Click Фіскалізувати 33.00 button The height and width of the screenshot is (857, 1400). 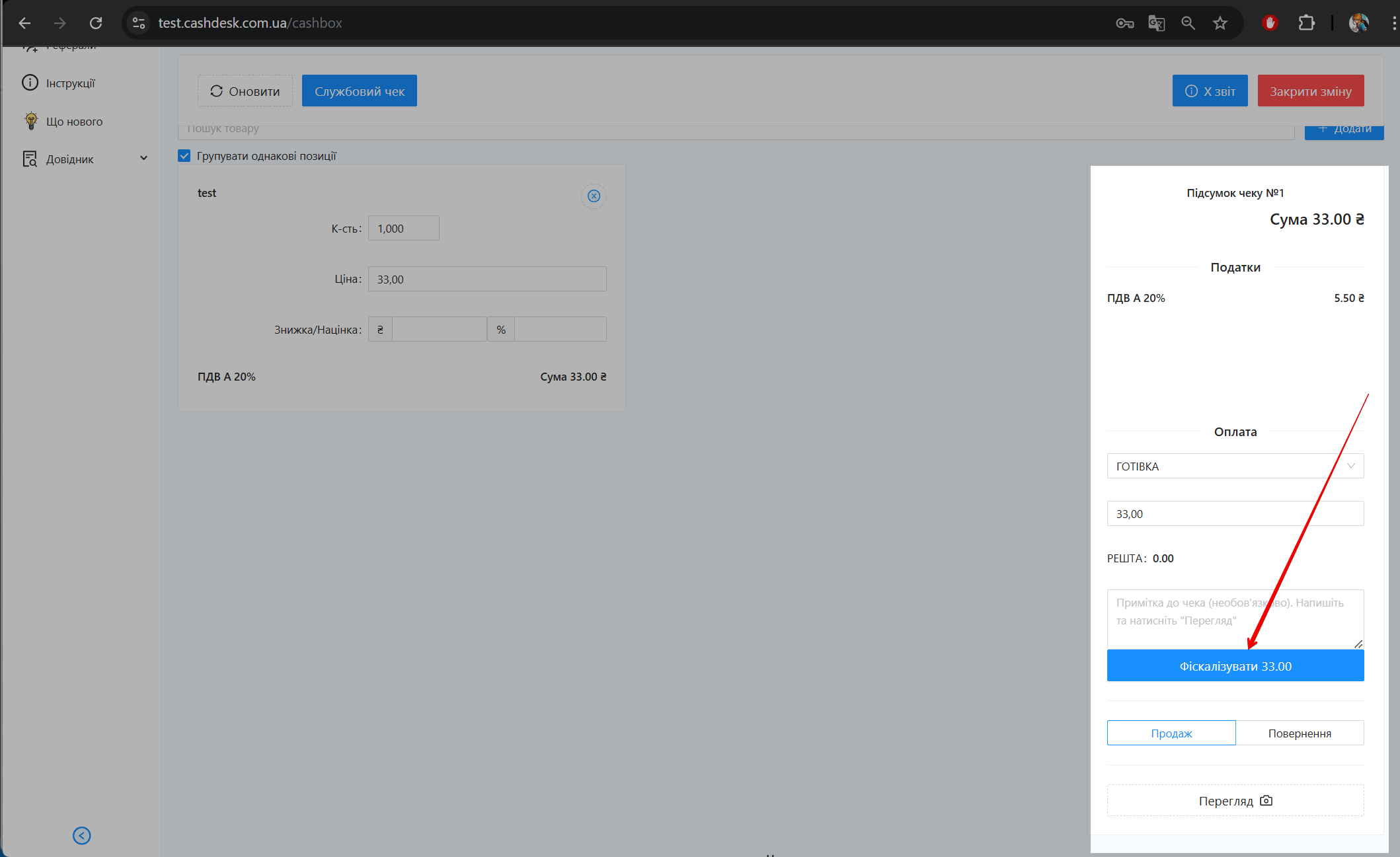click(x=1235, y=666)
